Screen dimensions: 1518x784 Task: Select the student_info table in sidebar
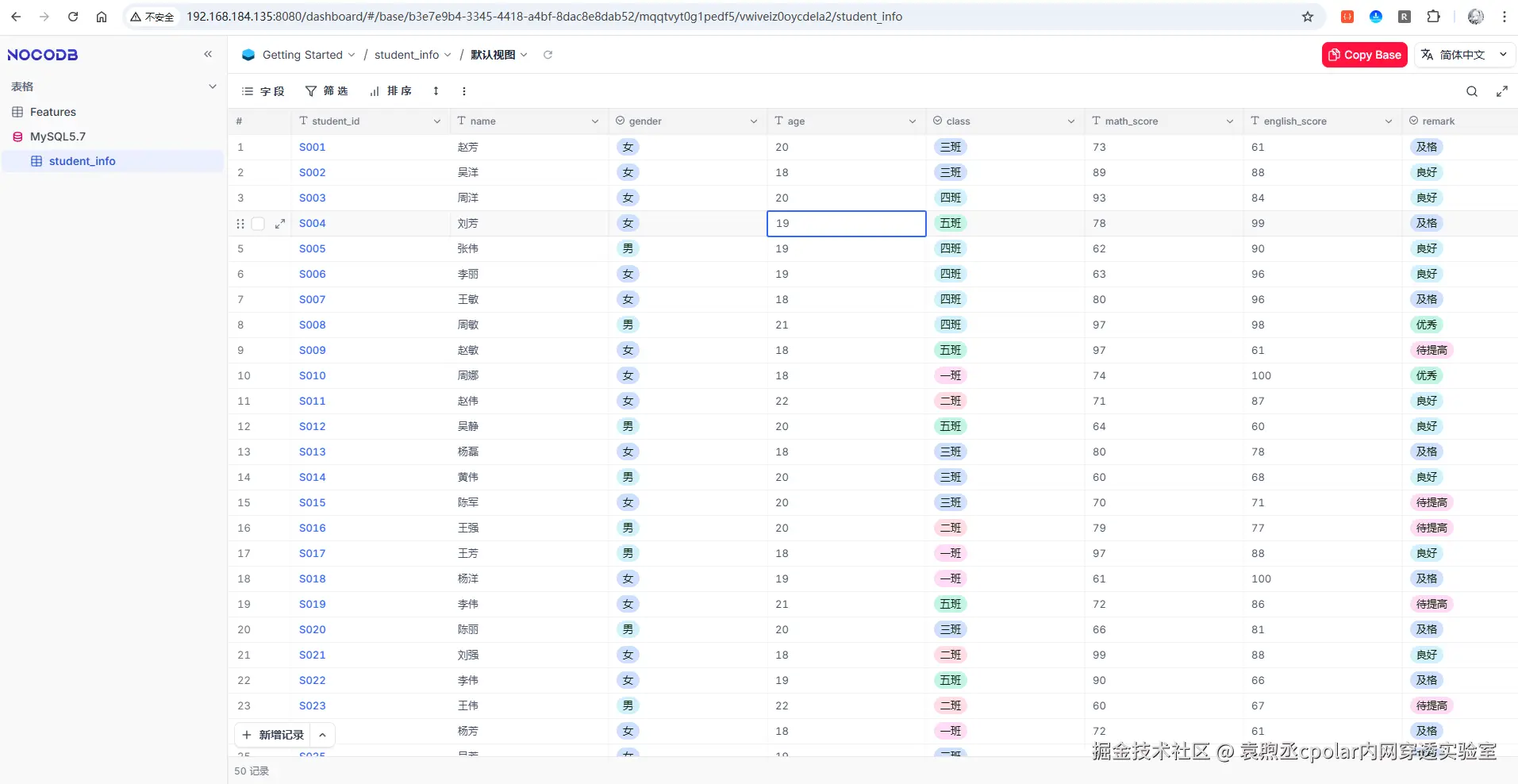coord(112,161)
